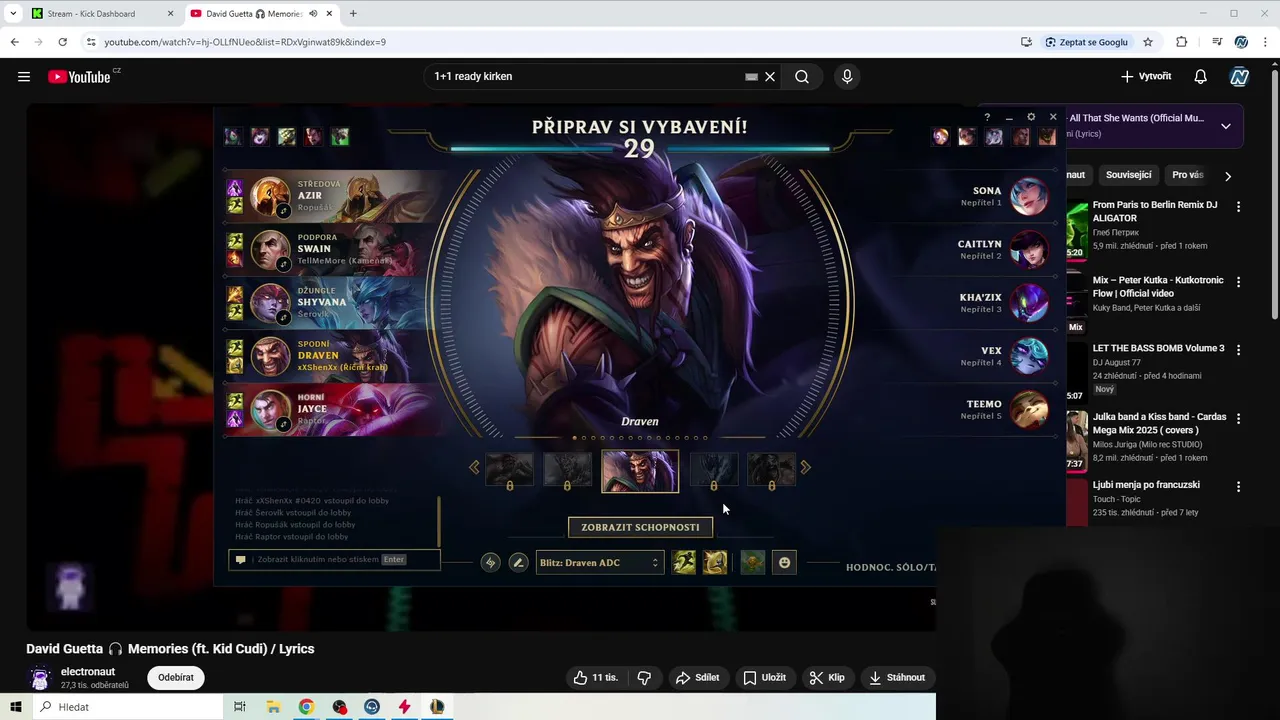Open League client help question mark

coord(987,117)
